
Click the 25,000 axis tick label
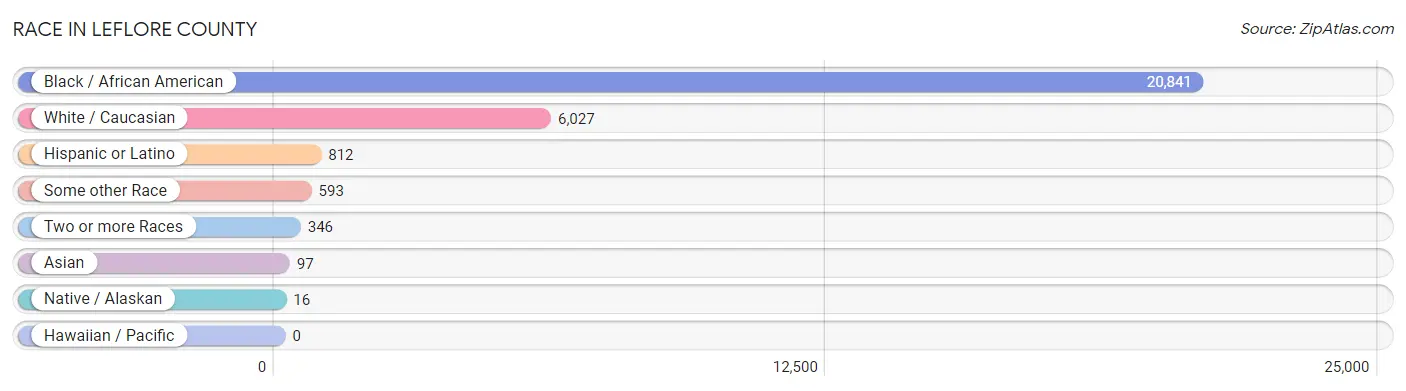1346,367
